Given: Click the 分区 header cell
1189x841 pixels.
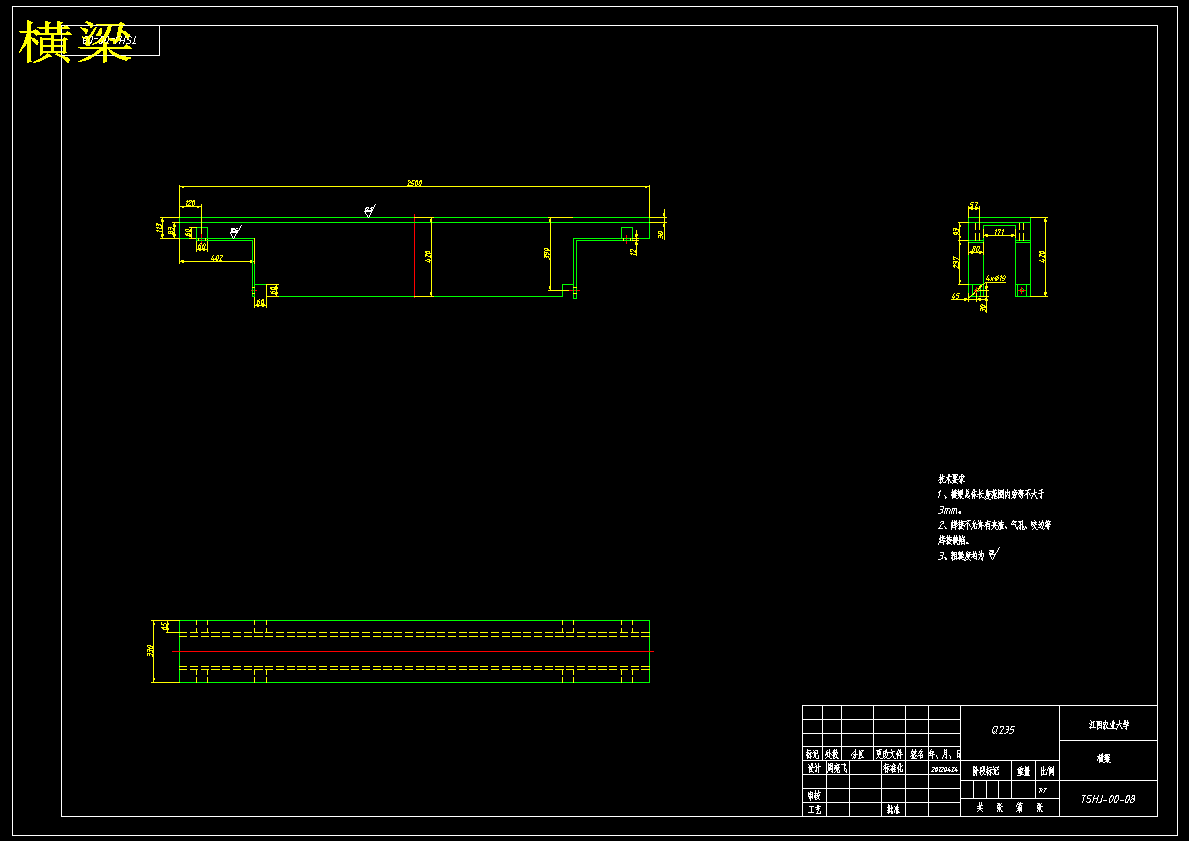Looking at the screenshot, I should tap(857, 754).
